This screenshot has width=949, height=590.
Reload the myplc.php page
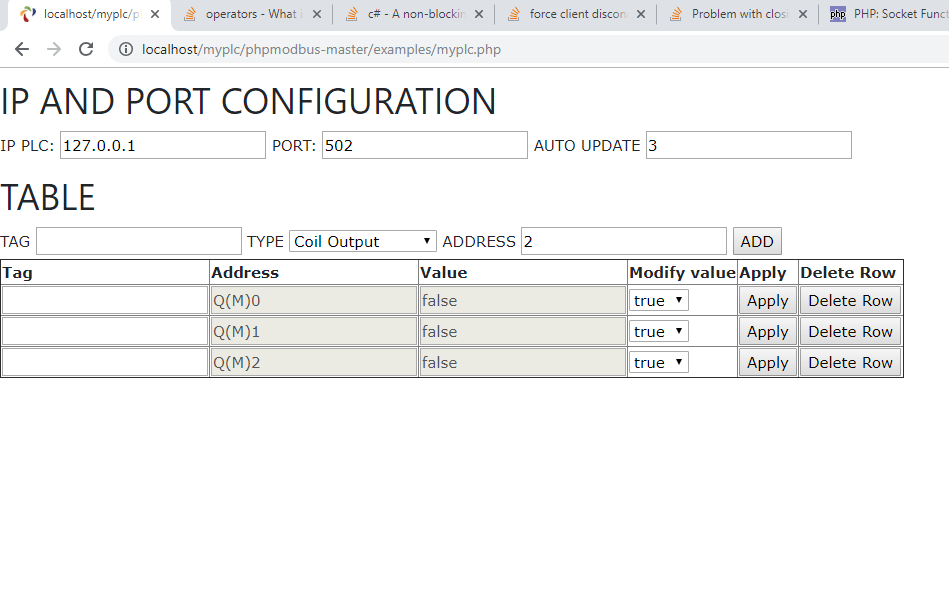coord(86,48)
